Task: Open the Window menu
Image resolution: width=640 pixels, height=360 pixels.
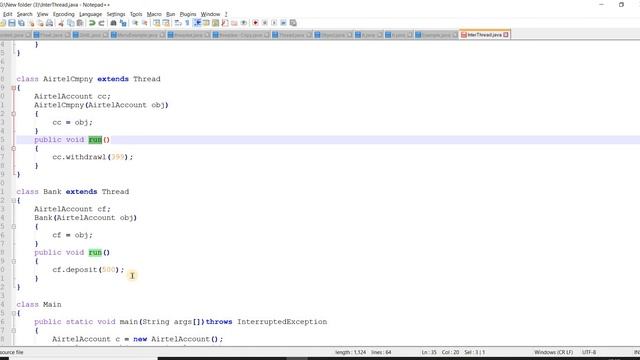Action: (210, 14)
